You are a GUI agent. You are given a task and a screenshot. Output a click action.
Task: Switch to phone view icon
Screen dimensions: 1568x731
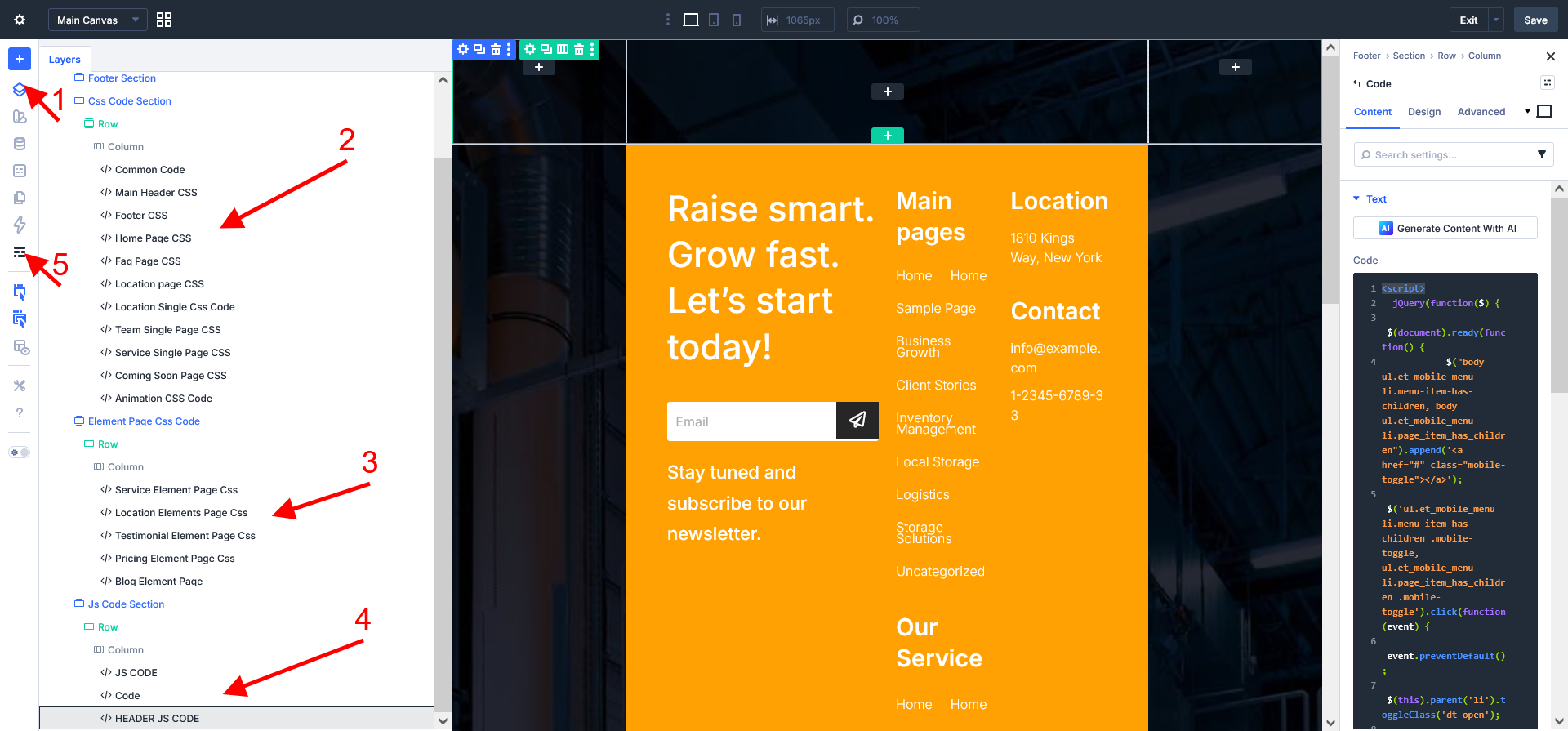737,20
